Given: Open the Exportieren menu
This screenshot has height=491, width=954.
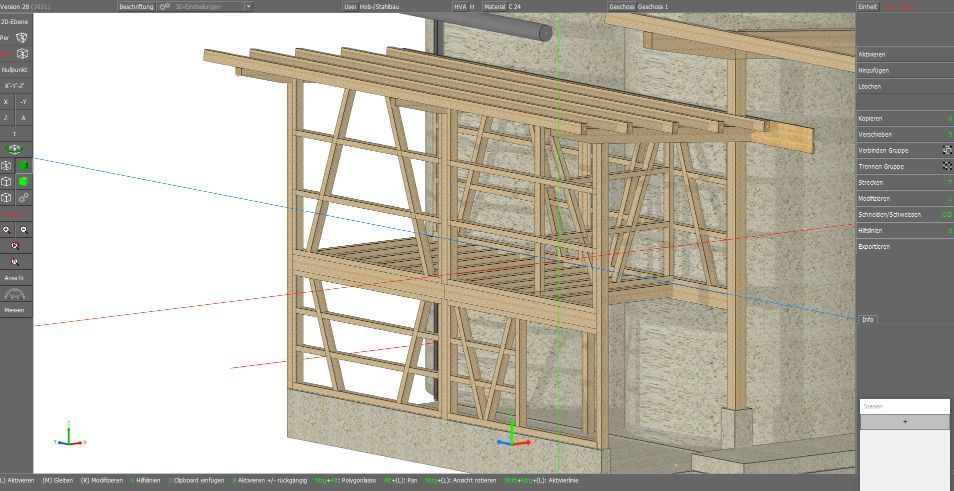Looking at the screenshot, I should click(x=873, y=246).
